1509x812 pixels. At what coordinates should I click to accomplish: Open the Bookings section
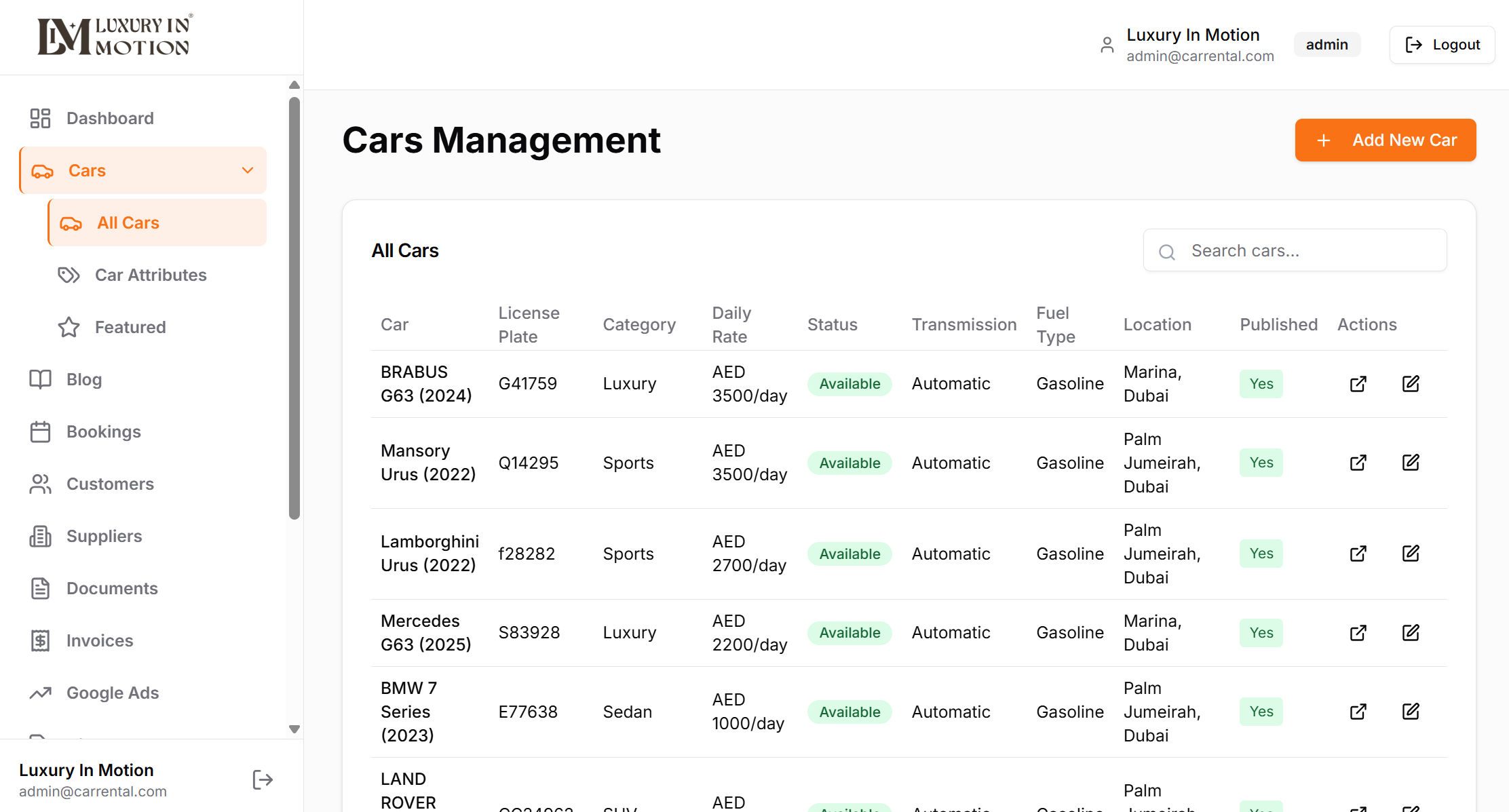click(103, 431)
